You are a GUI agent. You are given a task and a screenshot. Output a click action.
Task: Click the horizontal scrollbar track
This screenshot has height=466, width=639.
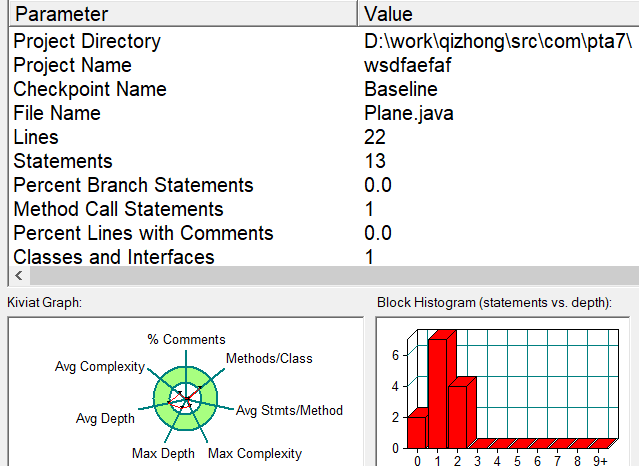tap(334, 276)
